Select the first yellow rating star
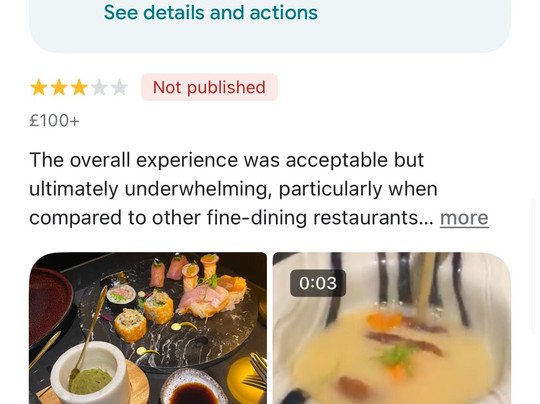Viewport: 540px width, 404px height. click(x=39, y=87)
